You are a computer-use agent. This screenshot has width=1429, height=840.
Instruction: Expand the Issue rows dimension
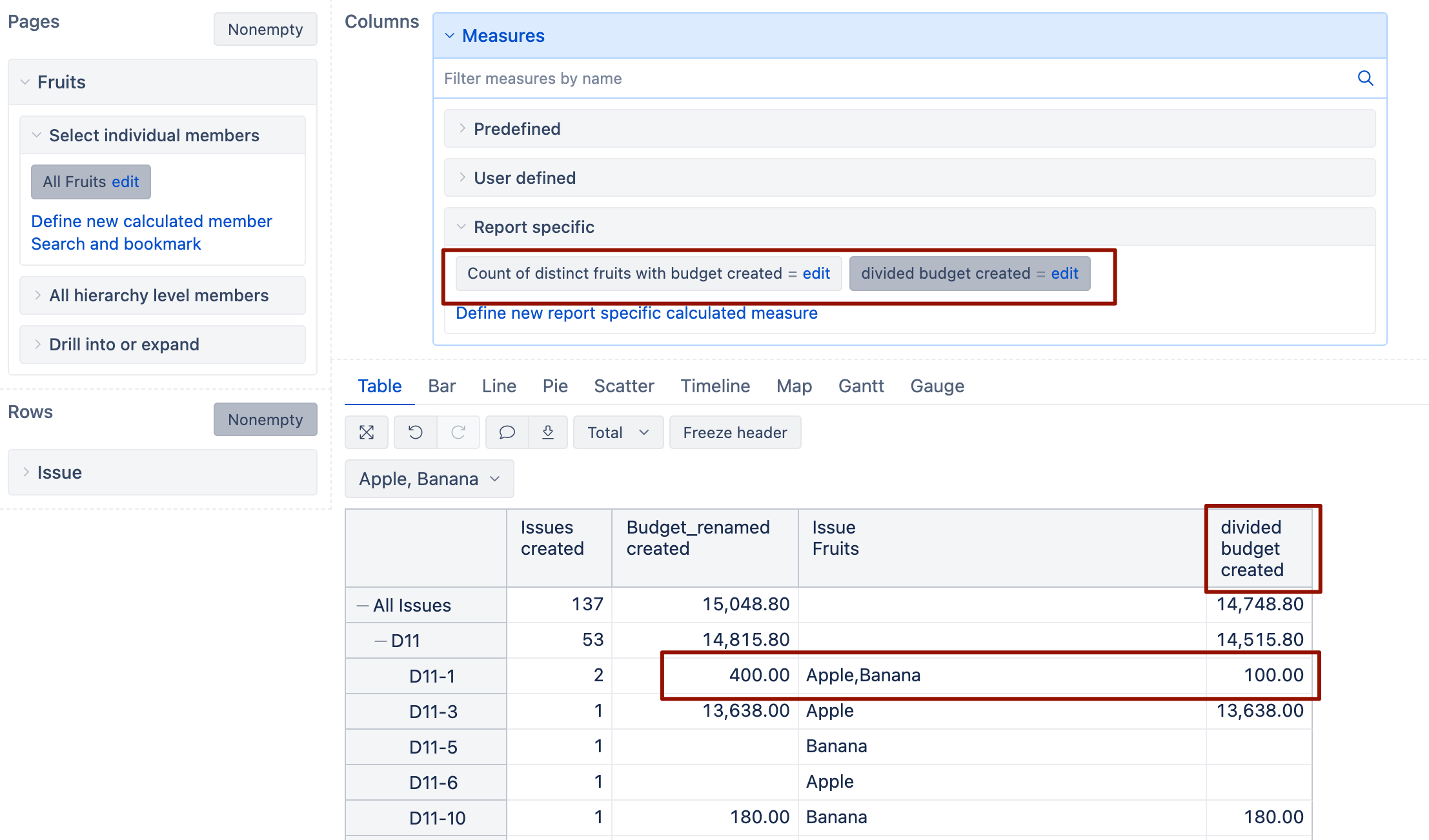pos(163,472)
